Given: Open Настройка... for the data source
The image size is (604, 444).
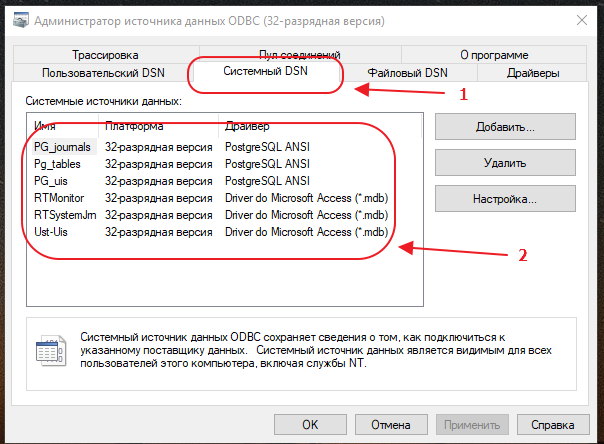Looking at the screenshot, I should (505, 199).
